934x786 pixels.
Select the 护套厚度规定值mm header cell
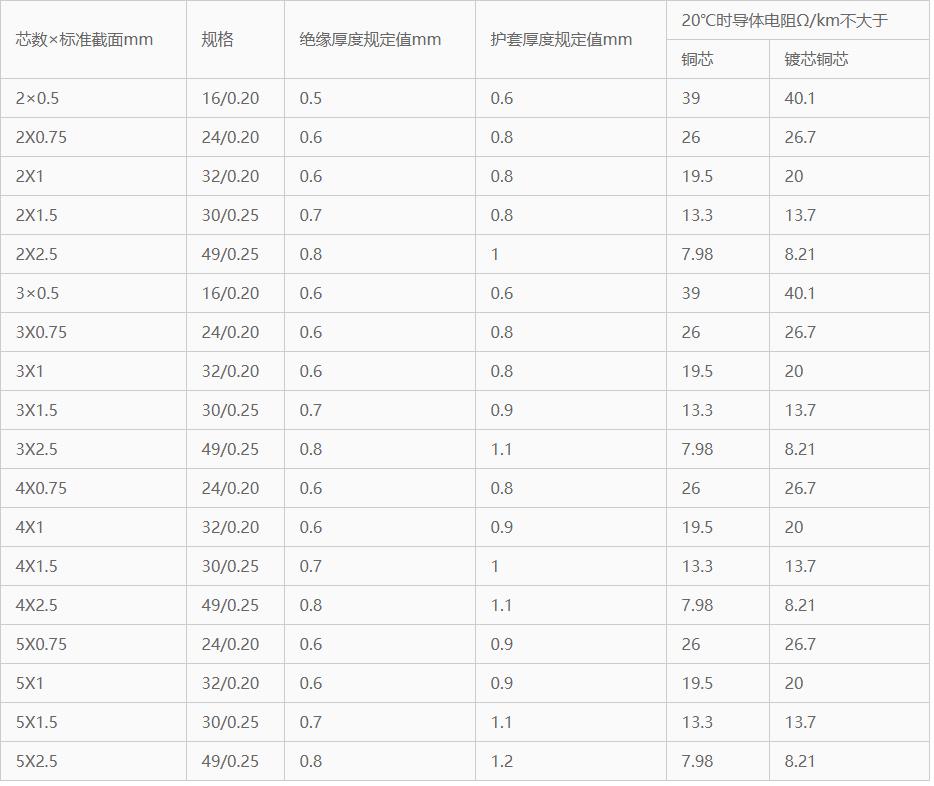[561, 40]
